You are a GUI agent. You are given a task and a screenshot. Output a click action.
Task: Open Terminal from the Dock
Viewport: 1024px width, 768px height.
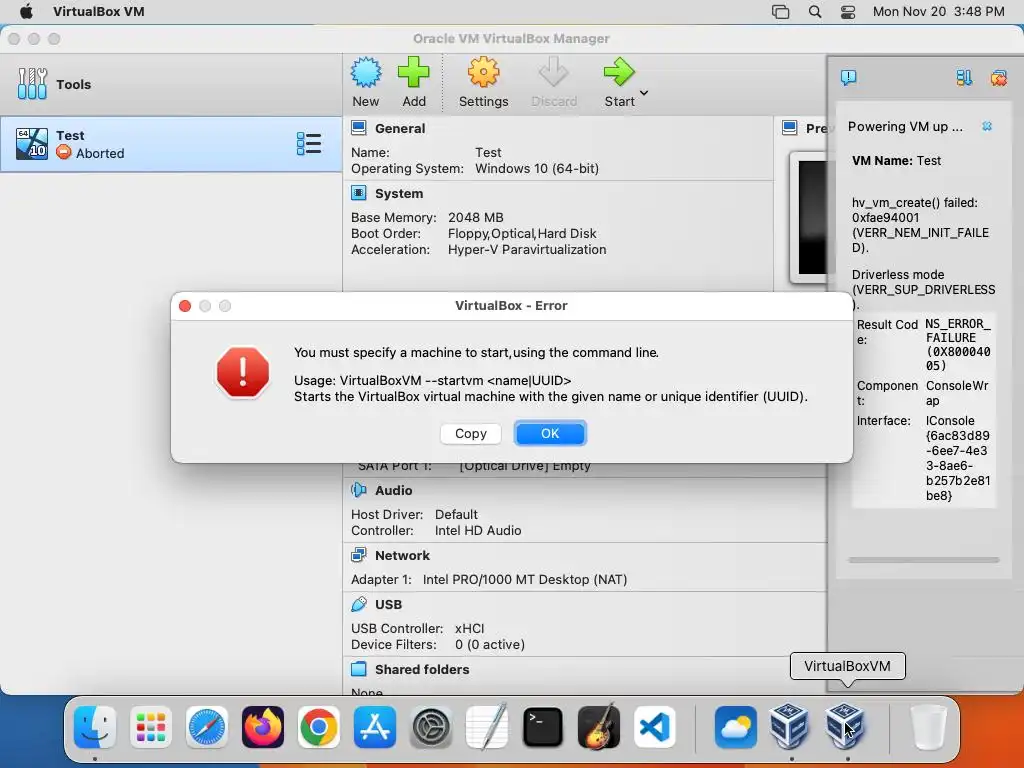pyautogui.click(x=543, y=727)
